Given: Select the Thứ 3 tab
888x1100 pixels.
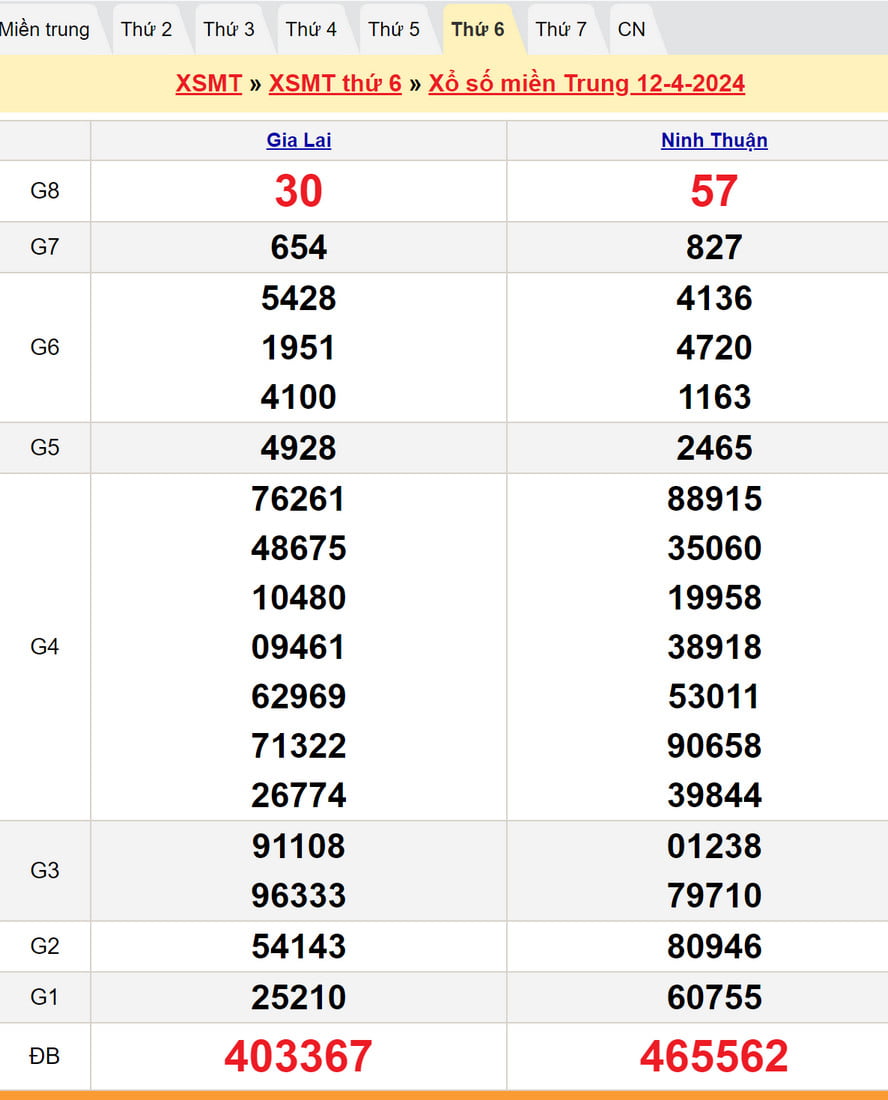Looking at the screenshot, I should [x=229, y=29].
